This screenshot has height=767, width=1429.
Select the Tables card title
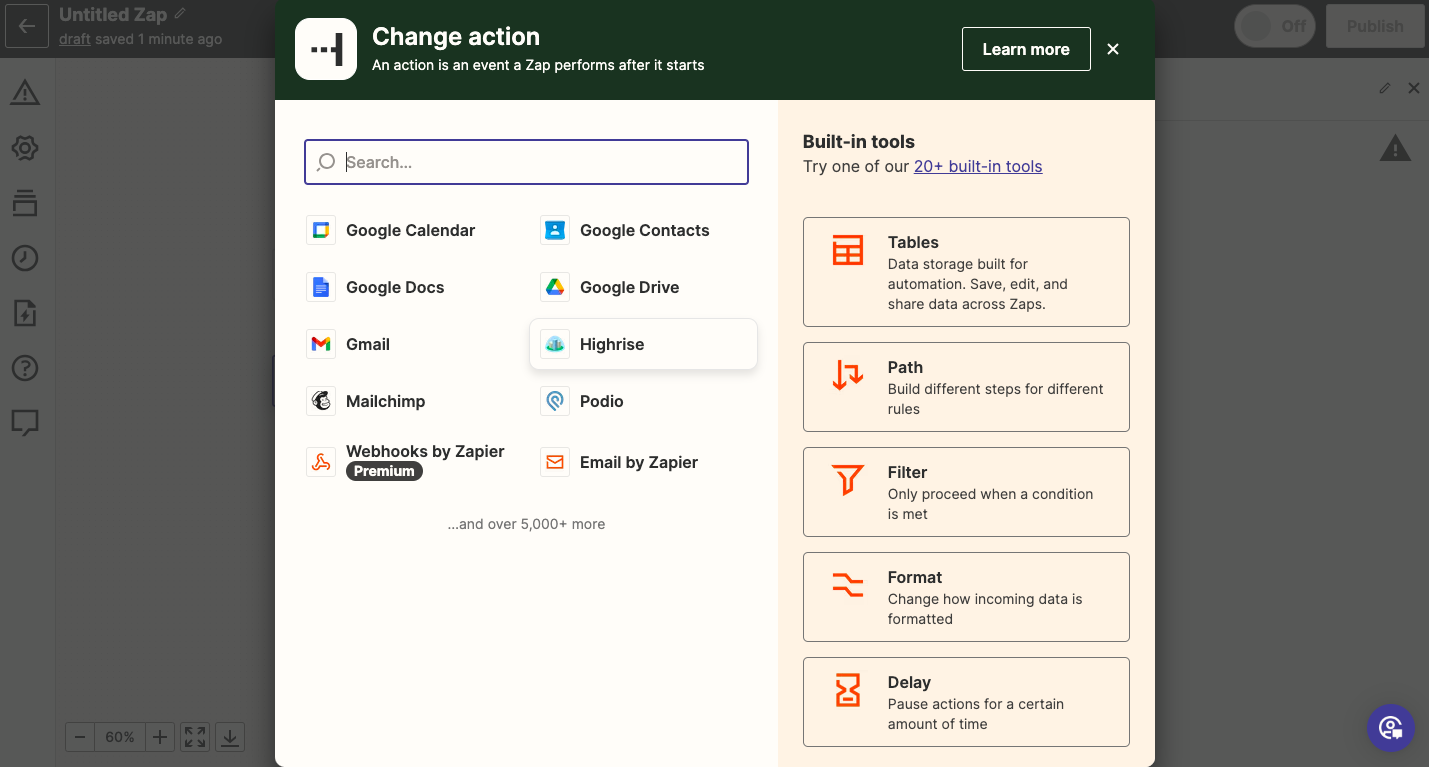(x=913, y=242)
